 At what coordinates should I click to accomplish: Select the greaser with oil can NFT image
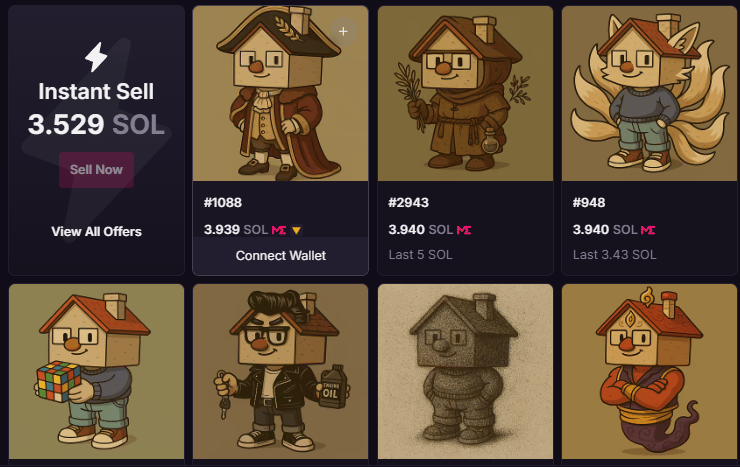pyautogui.click(x=280, y=371)
